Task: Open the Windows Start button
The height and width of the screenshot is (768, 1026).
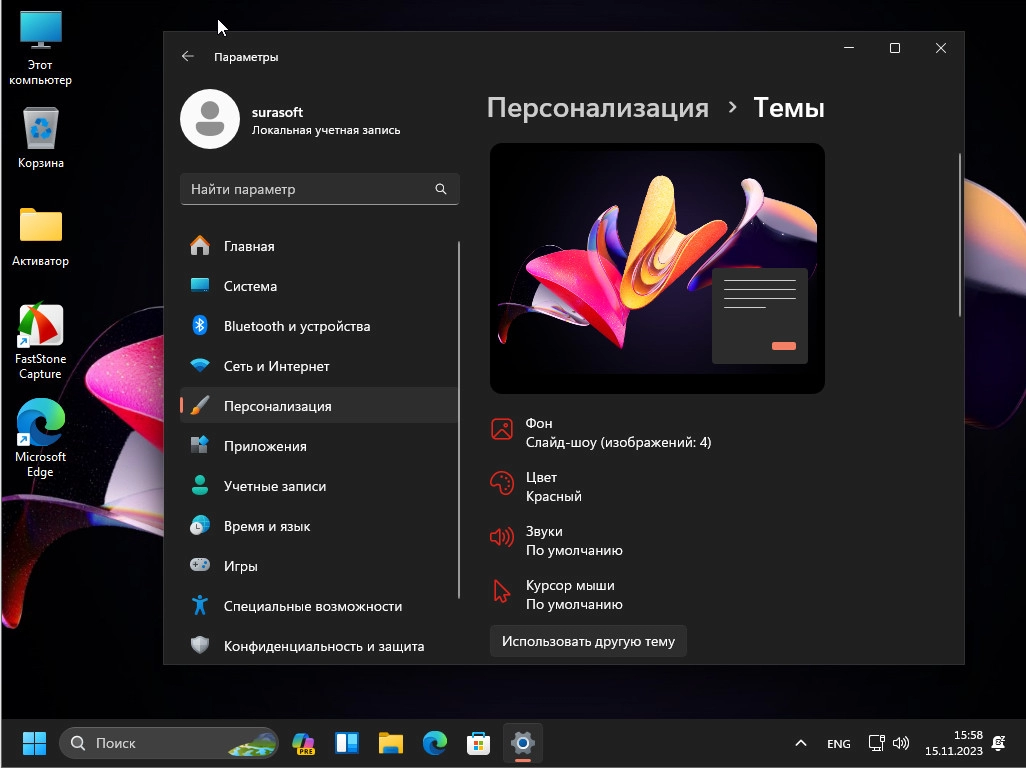Action: click(x=34, y=743)
